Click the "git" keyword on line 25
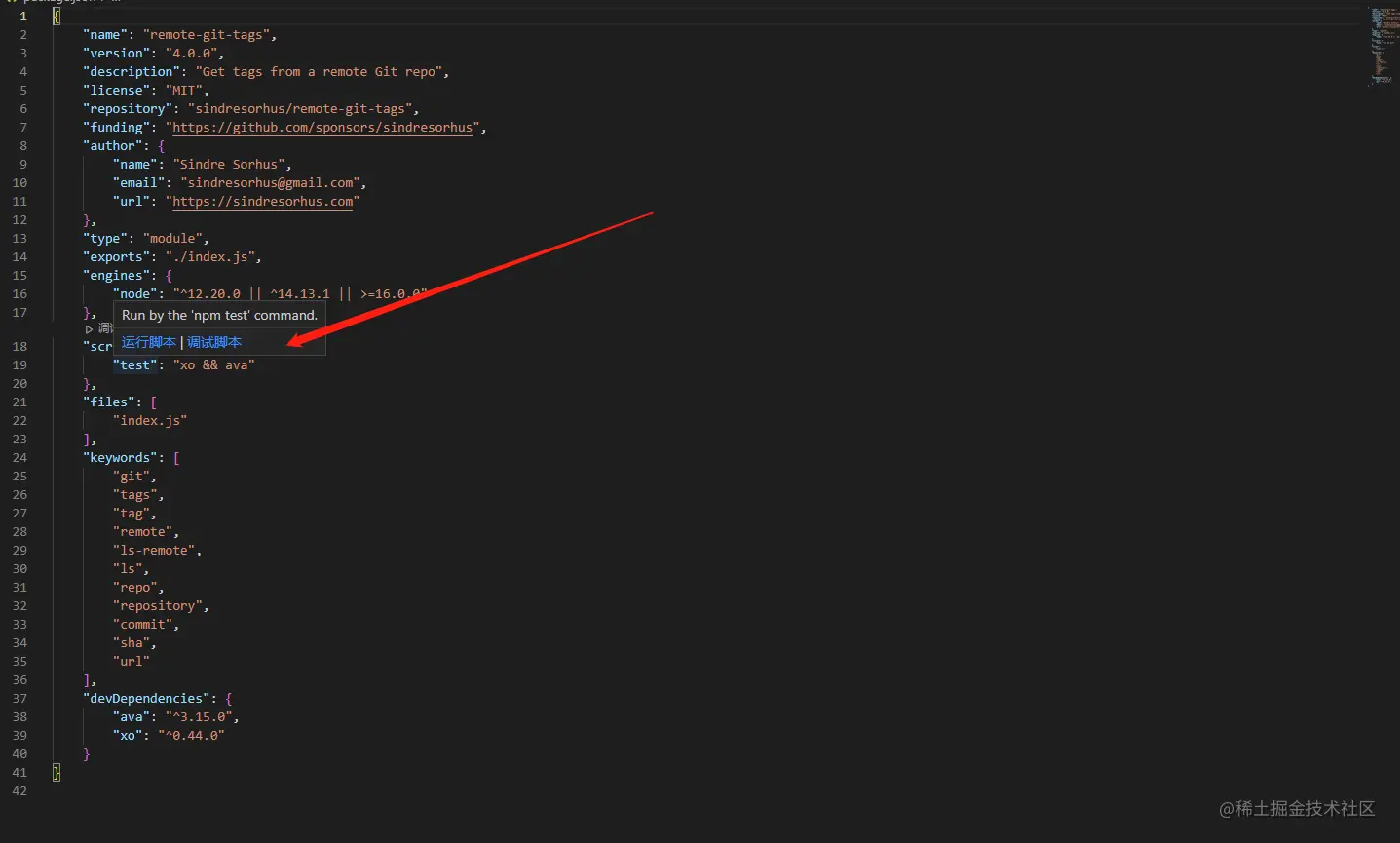1400x843 pixels. (132, 477)
